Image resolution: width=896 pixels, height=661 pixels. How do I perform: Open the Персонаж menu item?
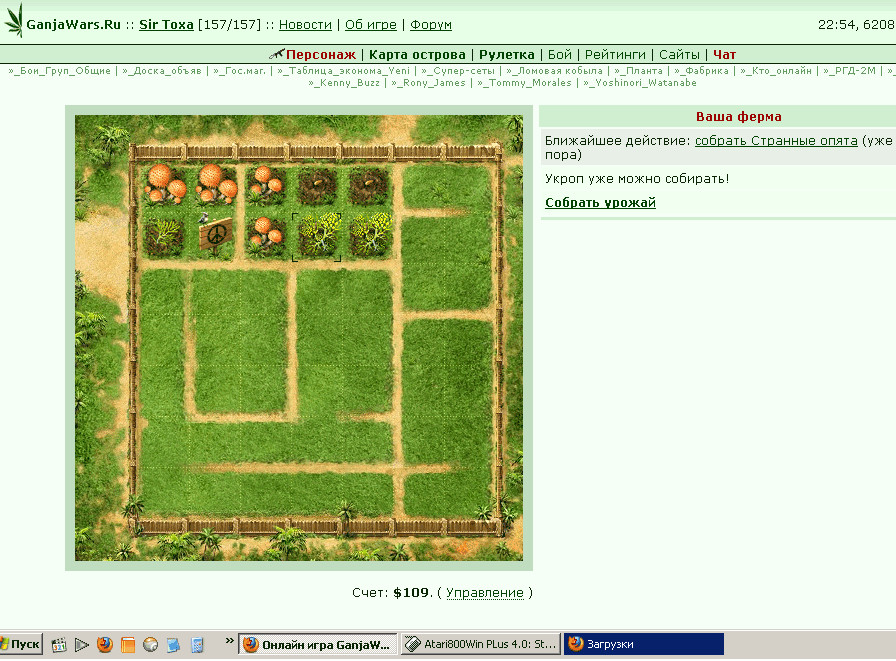point(321,55)
